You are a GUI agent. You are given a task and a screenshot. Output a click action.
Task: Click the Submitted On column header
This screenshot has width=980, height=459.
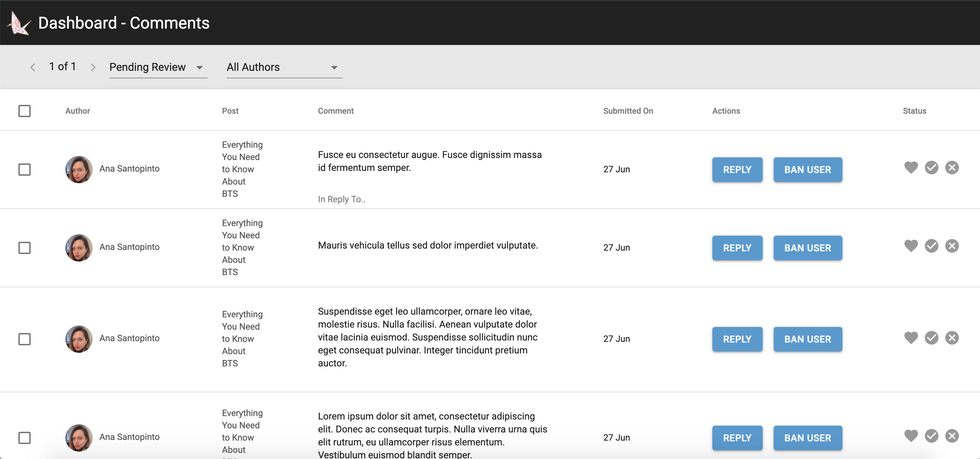[628, 111]
